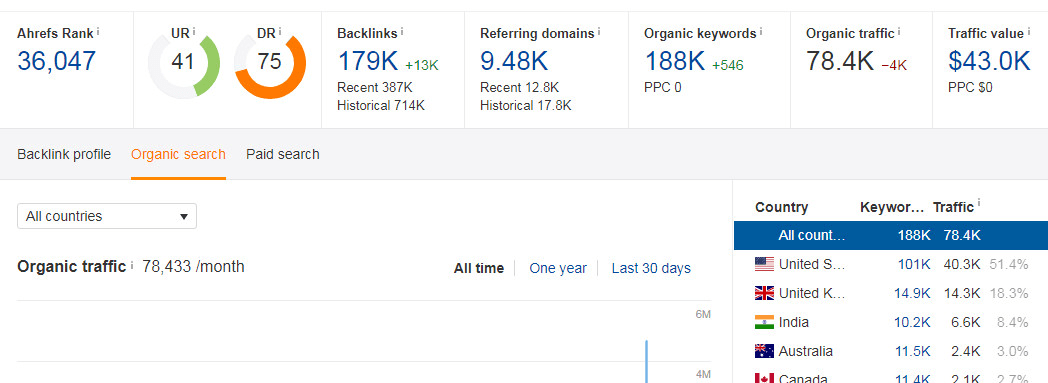The image size is (1048, 383).
Task: Click the Recent 387K backlinks text
Action: (375, 87)
